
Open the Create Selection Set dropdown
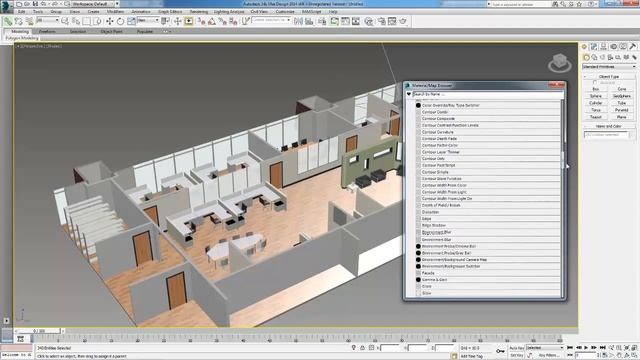click(271, 20)
